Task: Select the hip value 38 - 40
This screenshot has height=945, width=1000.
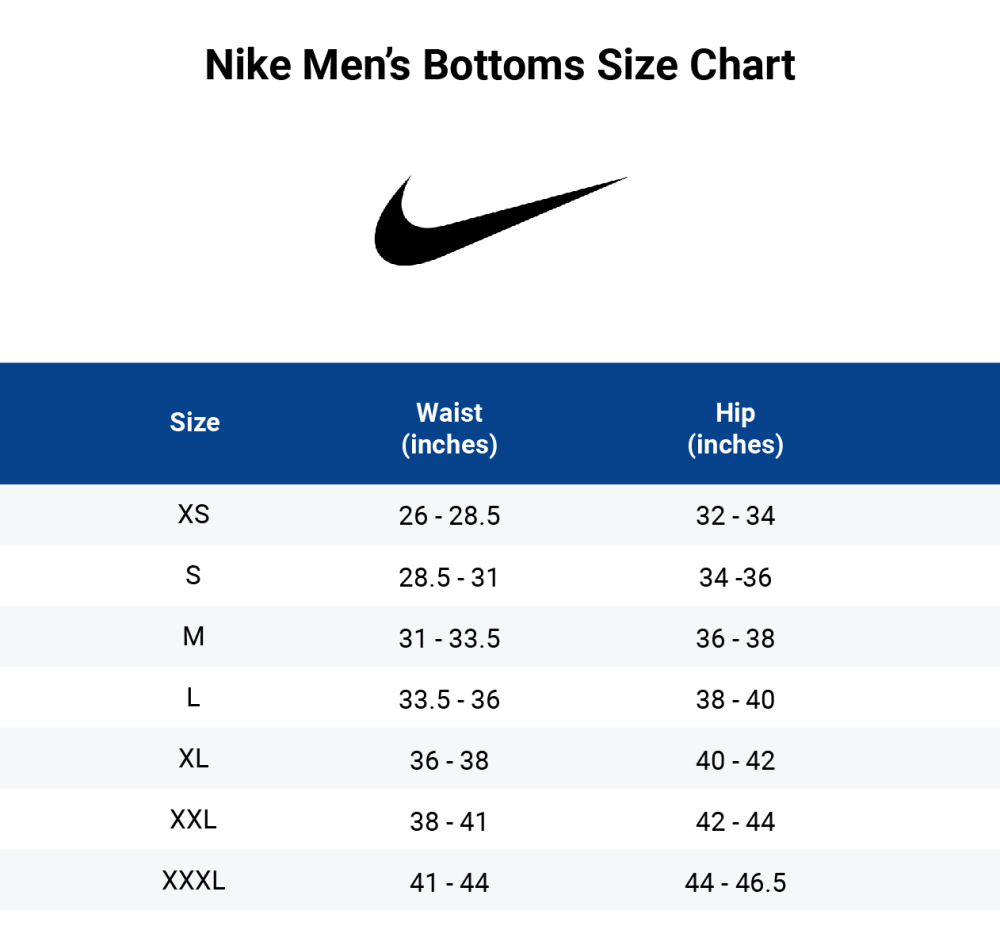Action: pyautogui.click(x=735, y=700)
